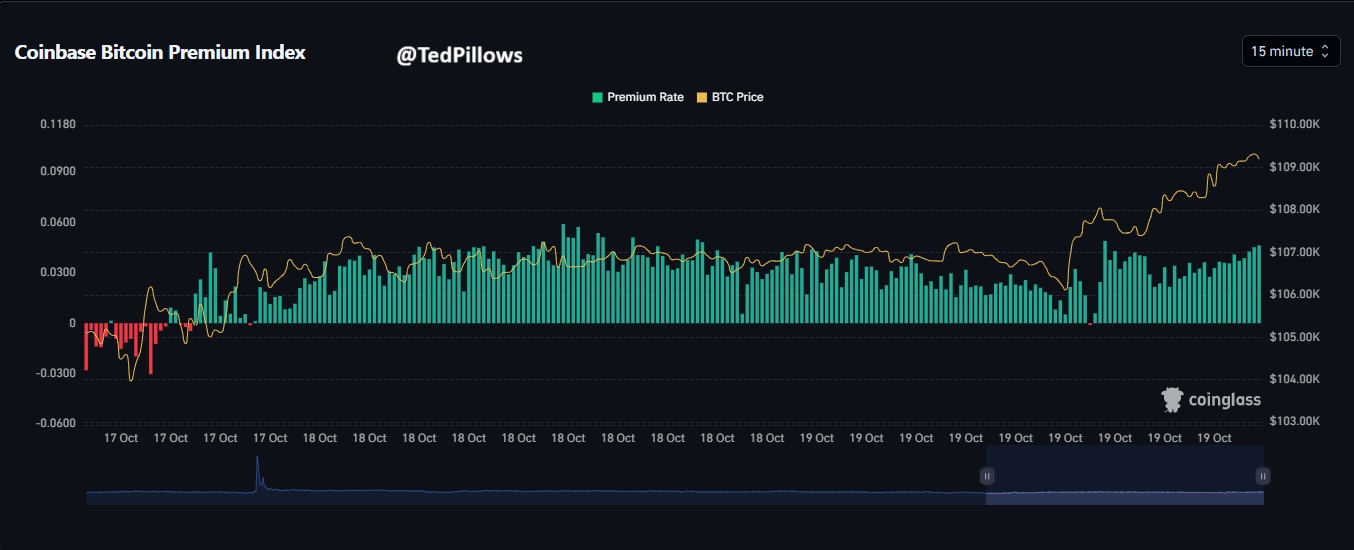Click the $103.00K right axis label

(x=1295, y=421)
